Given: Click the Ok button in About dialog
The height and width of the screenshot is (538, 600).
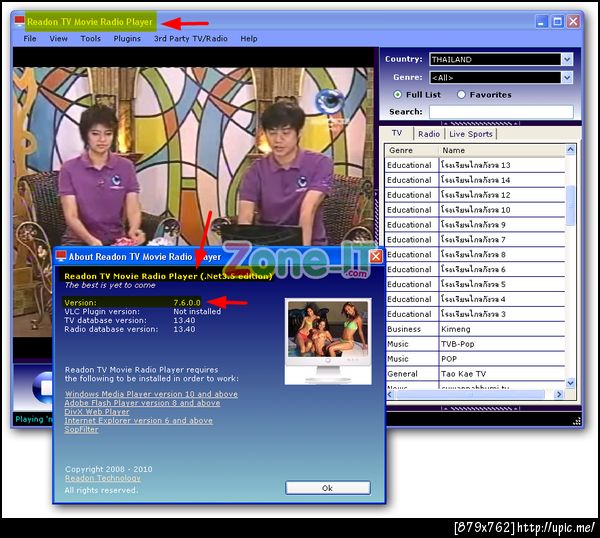Looking at the screenshot, I should tap(328, 488).
